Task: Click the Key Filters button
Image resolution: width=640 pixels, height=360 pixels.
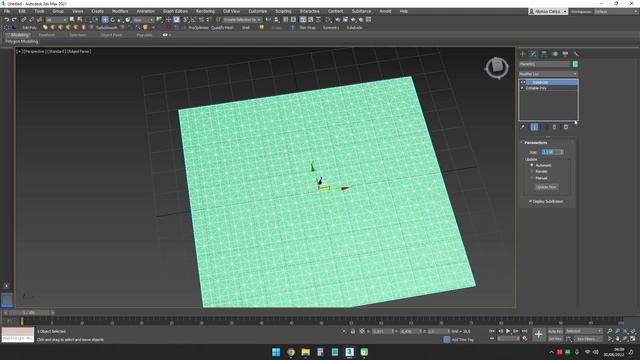Action: click(x=587, y=339)
